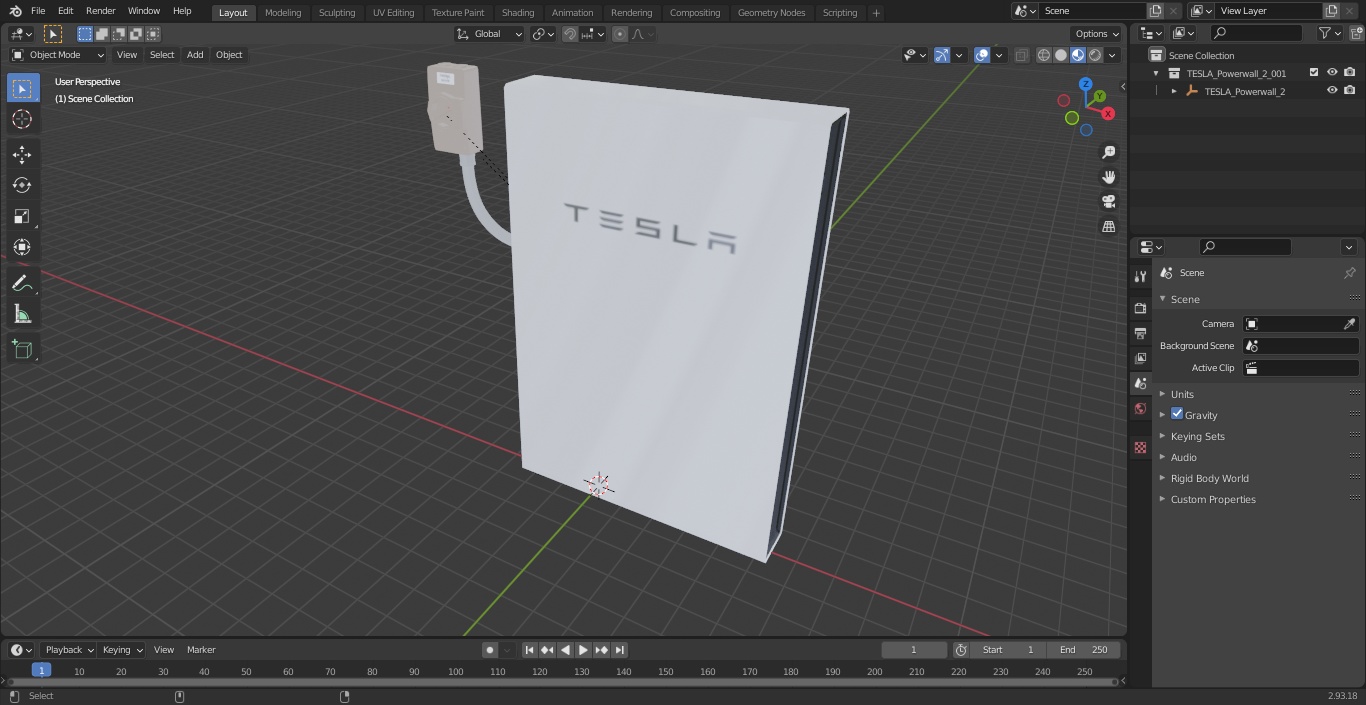Switch to the Shading workspace tab
Image resolution: width=1366 pixels, height=705 pixels.
click(517, 12)
